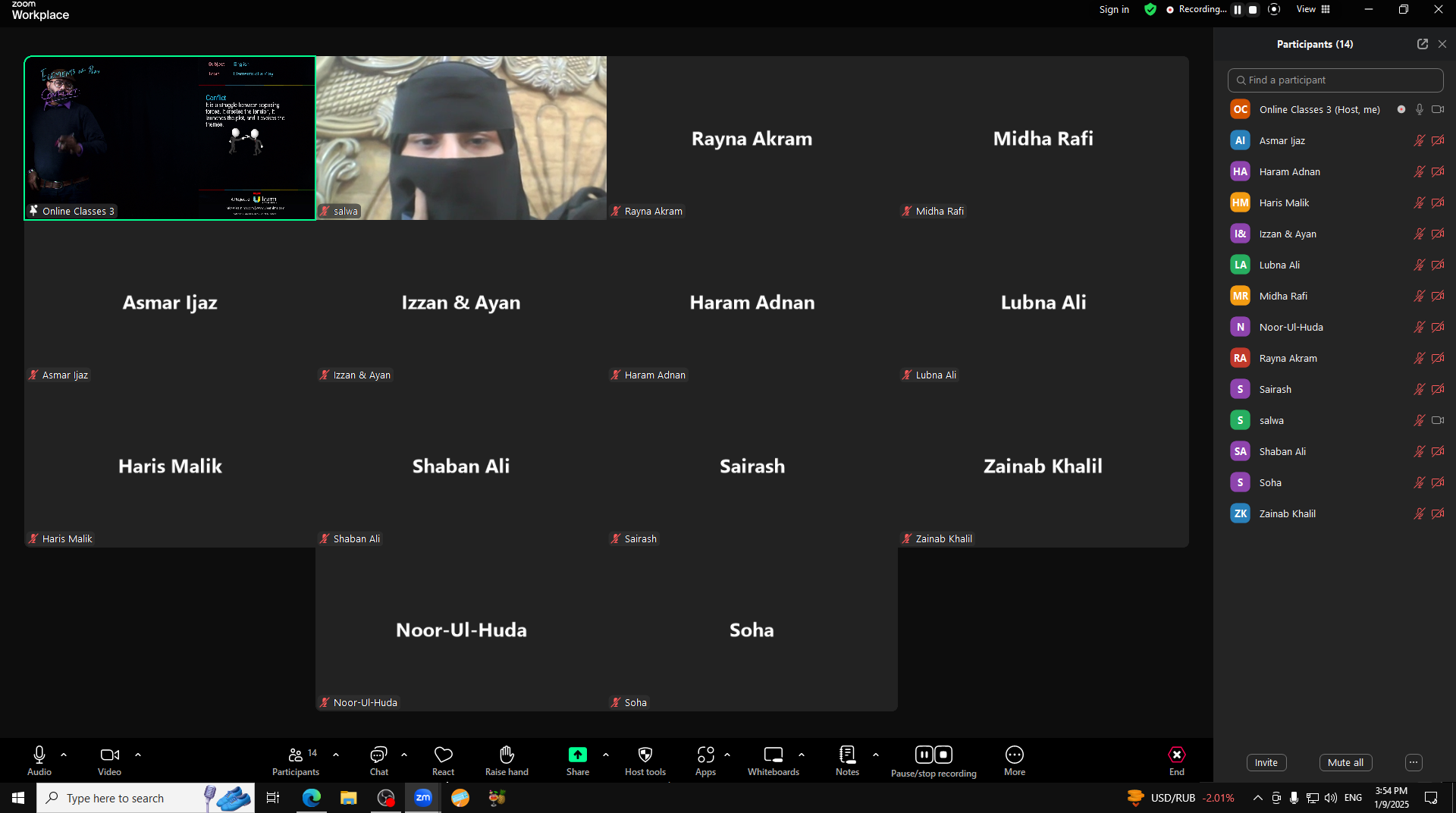
Task: Select Noor-Ul-Huda in the participants list
Action: [1335, 327]
